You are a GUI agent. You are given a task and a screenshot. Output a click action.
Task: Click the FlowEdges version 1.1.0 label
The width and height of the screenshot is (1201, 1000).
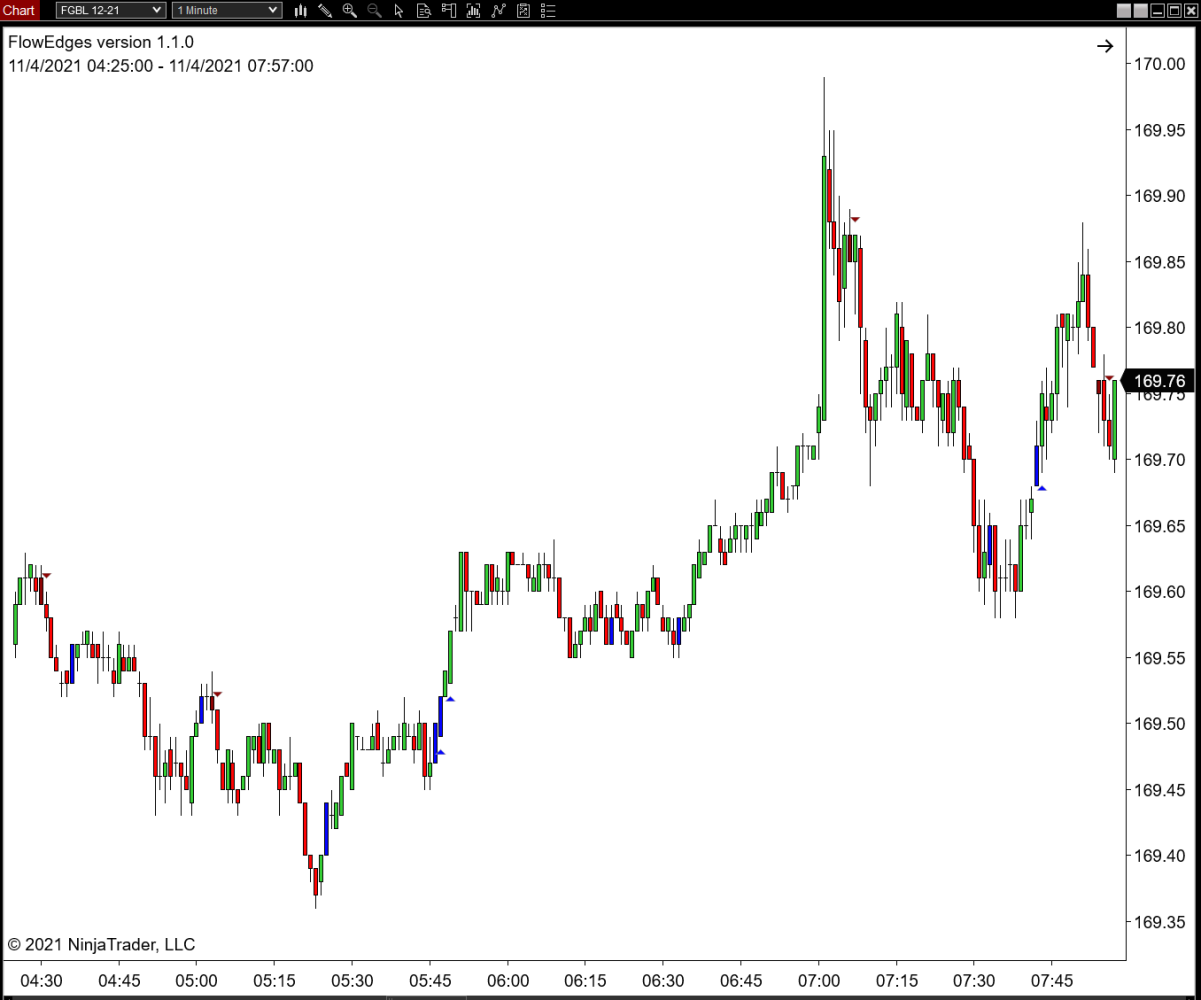101,43
